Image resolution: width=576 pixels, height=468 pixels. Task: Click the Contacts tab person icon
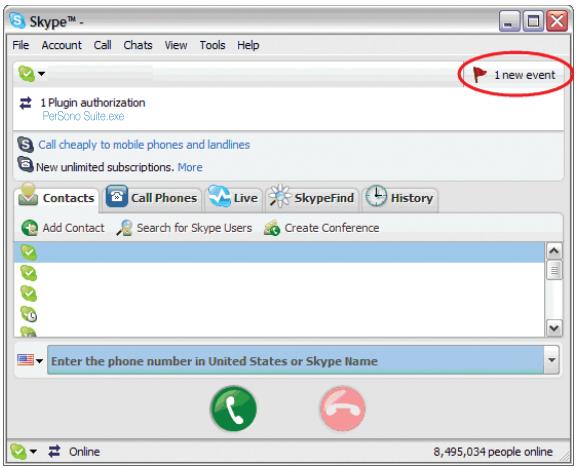click(28, 195)
